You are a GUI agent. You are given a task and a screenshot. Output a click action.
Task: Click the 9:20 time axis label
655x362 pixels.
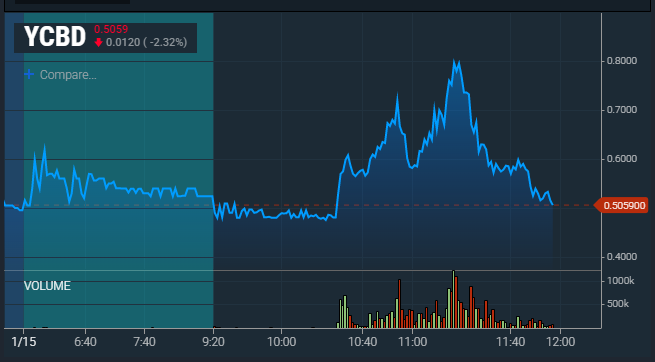coord(213,342)
